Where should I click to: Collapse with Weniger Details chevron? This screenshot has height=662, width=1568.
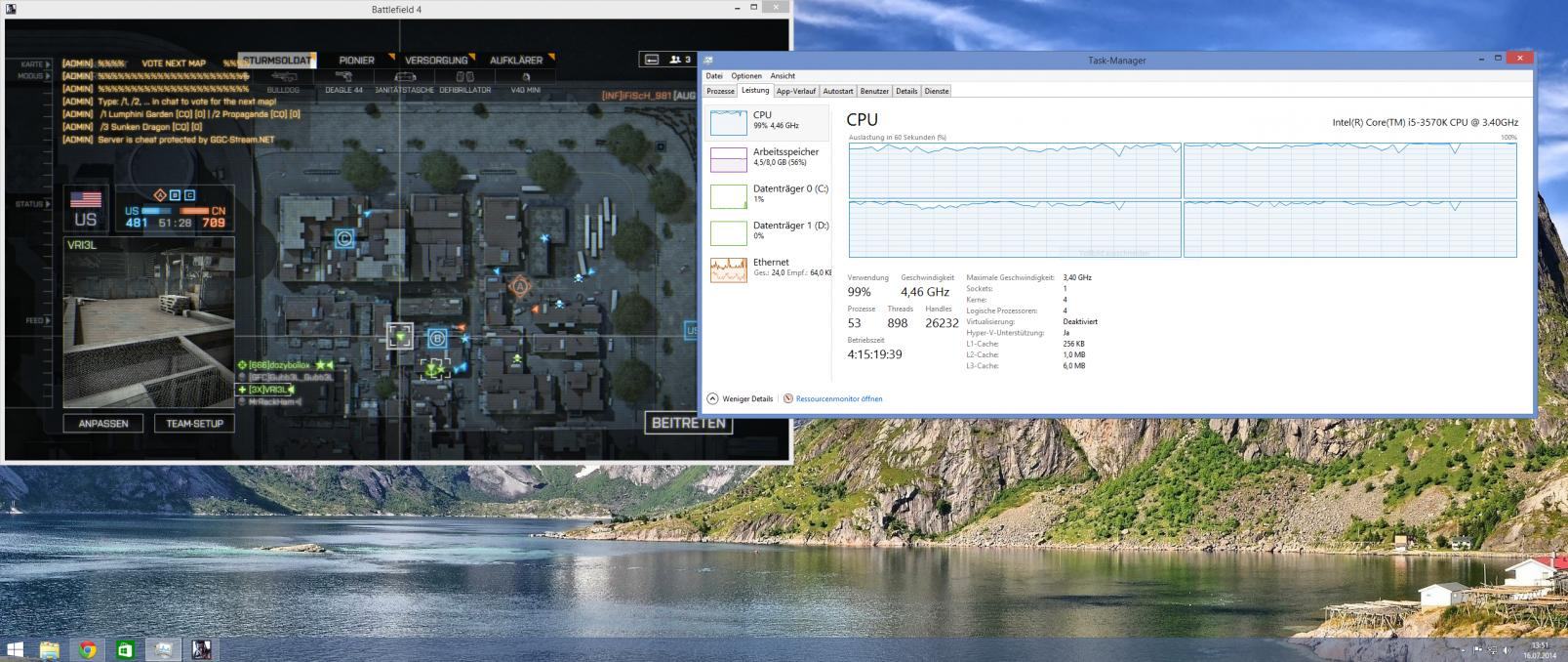712,398
